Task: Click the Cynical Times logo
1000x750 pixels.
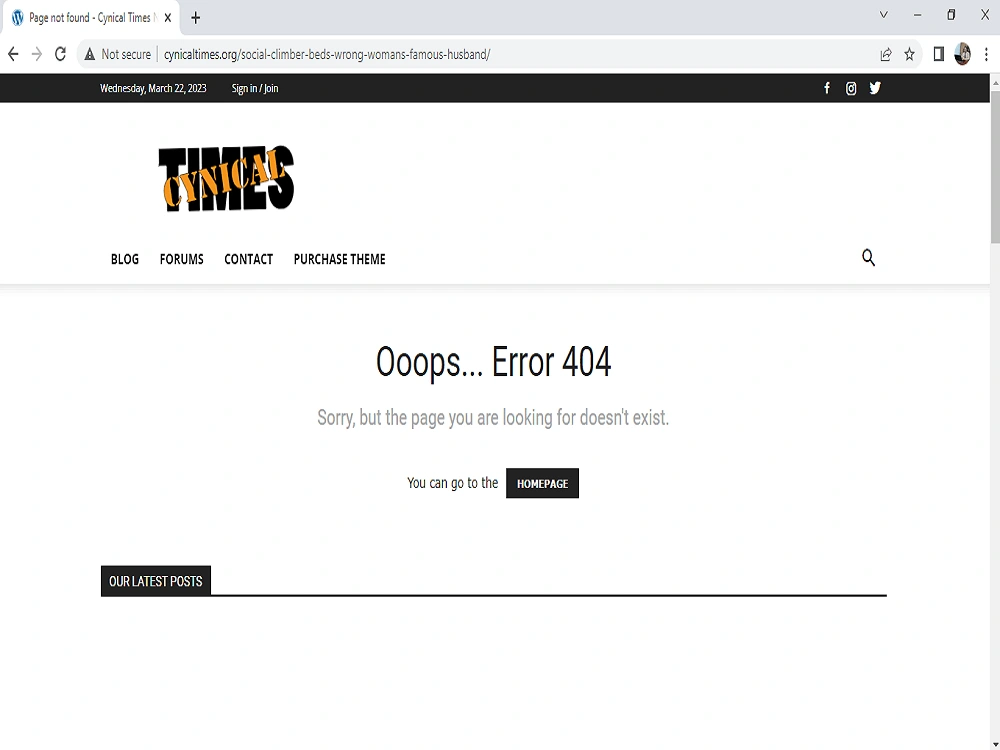Action: pyautogui.click(x=226, y=179)
